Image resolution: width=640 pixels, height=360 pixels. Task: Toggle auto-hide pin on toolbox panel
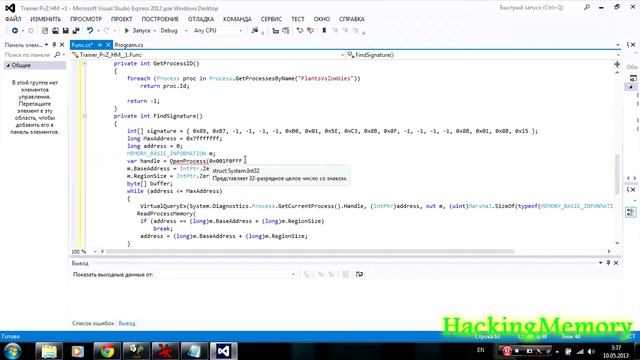click(54, 45)
